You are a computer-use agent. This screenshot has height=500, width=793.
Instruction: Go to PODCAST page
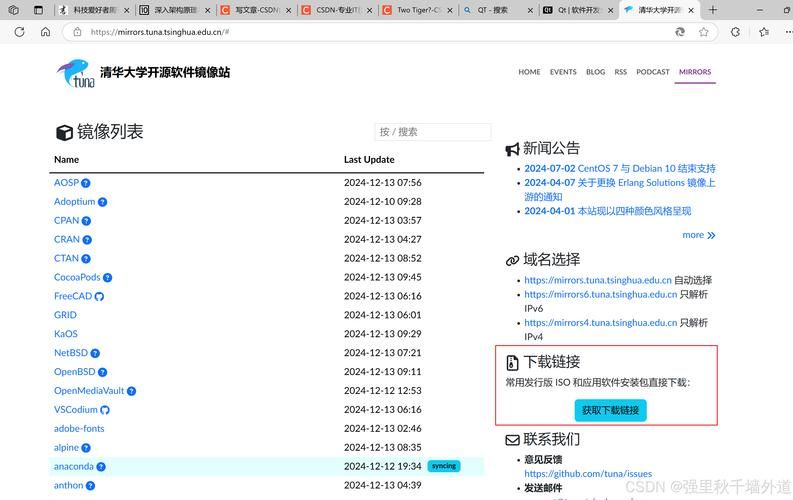tap(652, 72)
